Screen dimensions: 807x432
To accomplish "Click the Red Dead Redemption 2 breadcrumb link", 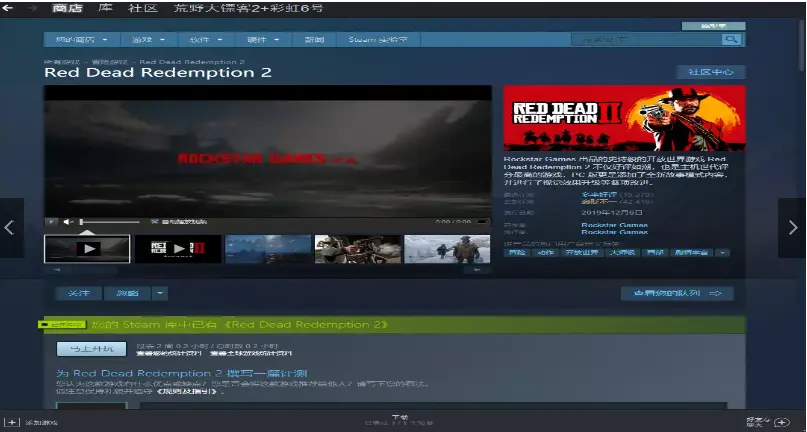I will tap(191, 62).
